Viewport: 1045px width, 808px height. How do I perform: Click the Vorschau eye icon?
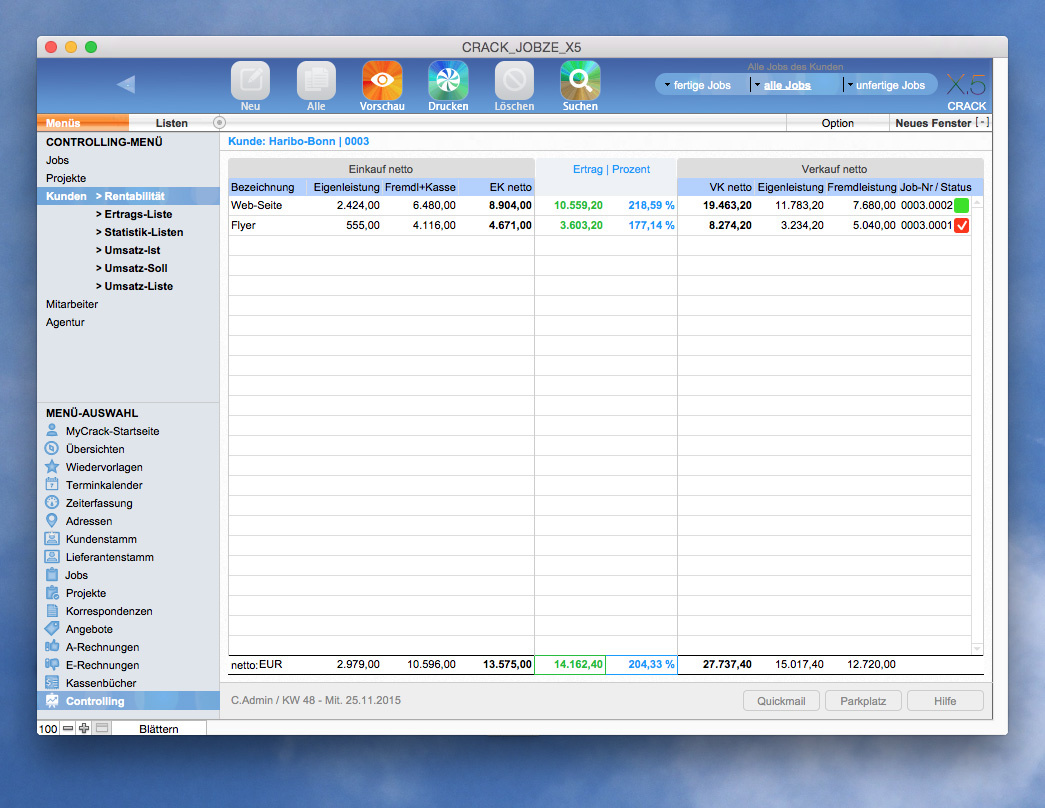click(382, 80)
